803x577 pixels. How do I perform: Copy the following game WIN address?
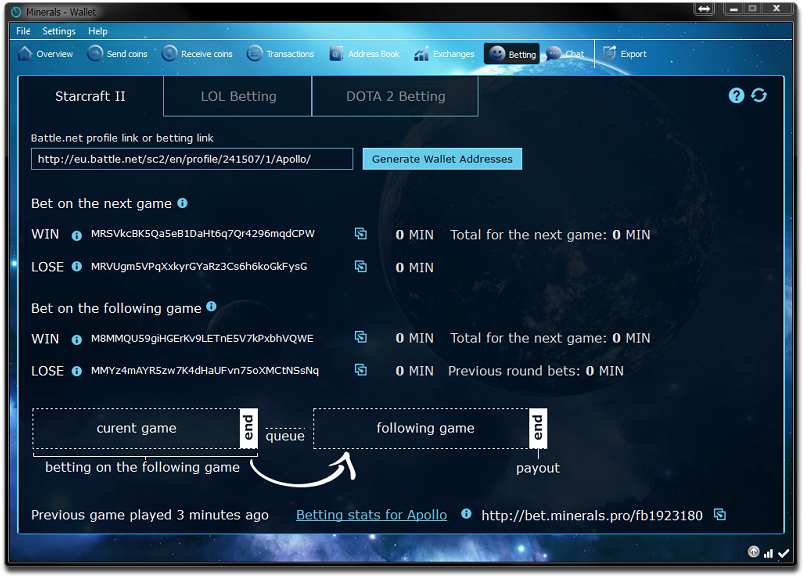click(361, 338)
